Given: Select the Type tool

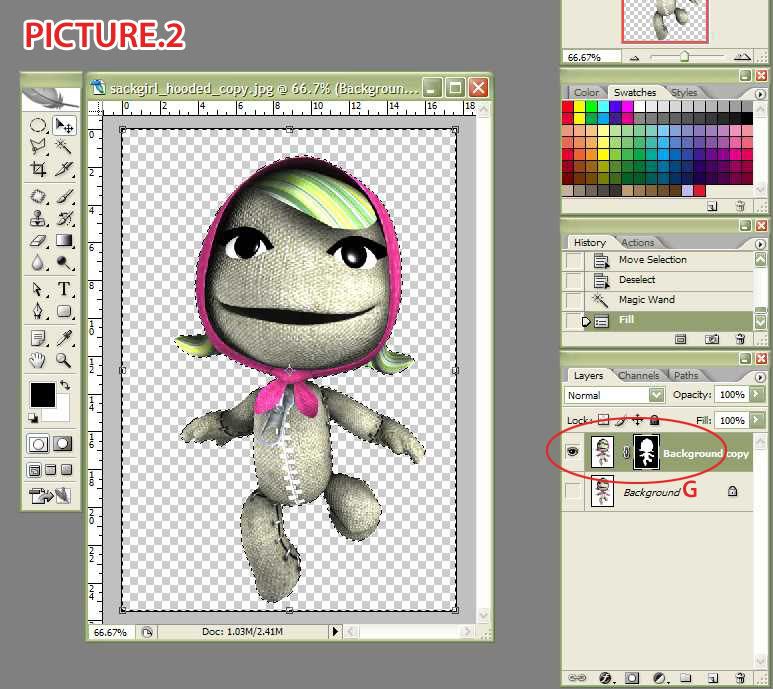Looking at the screenshot, I should click(x=64, y=289).
